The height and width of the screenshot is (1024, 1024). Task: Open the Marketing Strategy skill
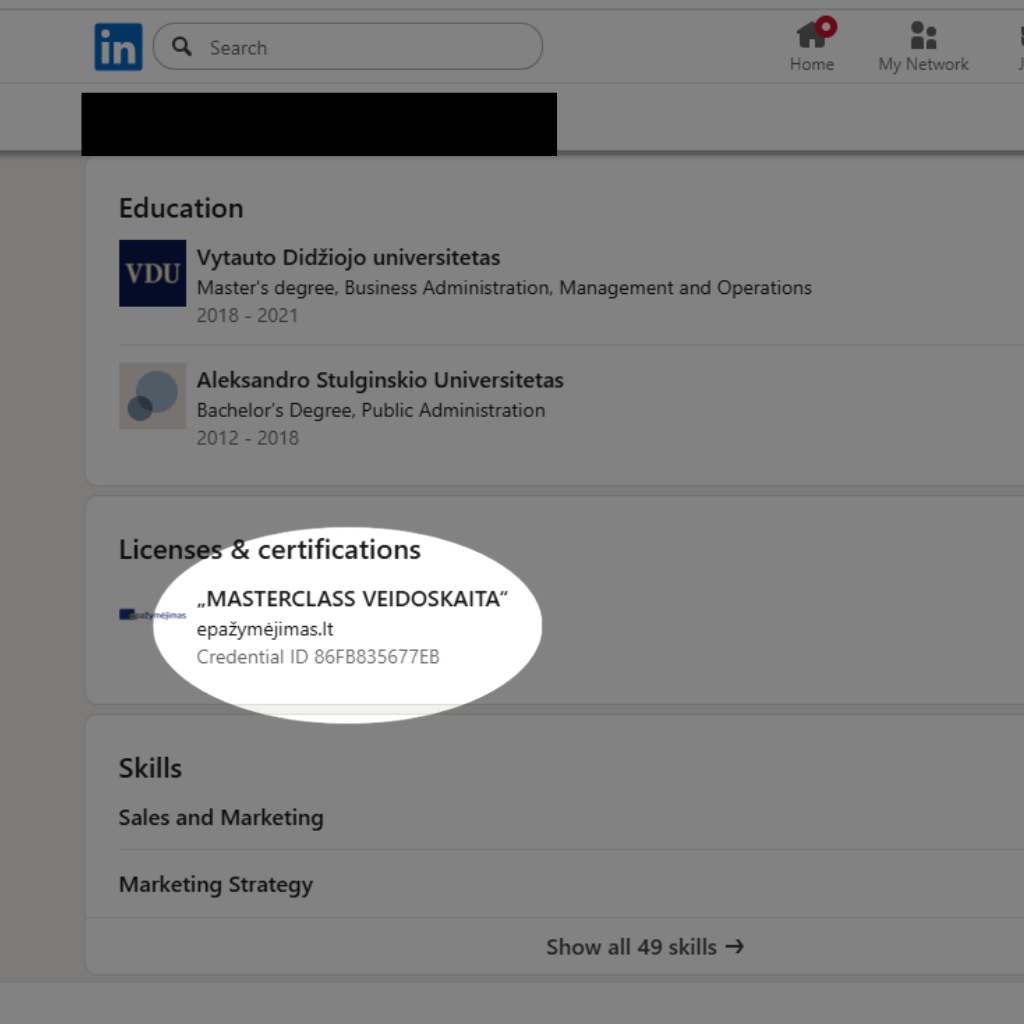(x=216, y=884)
